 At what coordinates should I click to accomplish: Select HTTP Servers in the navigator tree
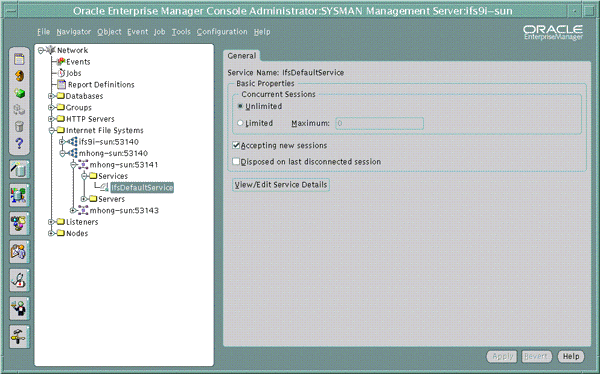tap(90, 119)
